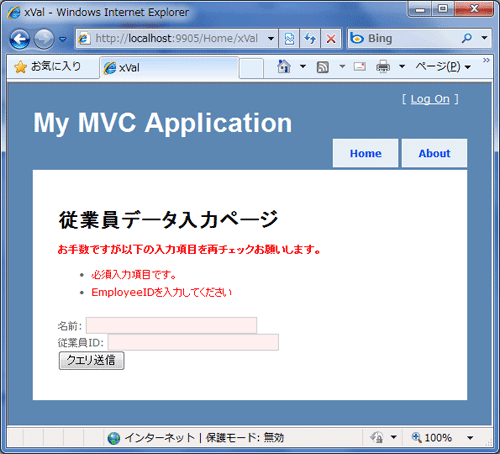
Task: Click the 100% zoom level button
Action: [432, 437]
